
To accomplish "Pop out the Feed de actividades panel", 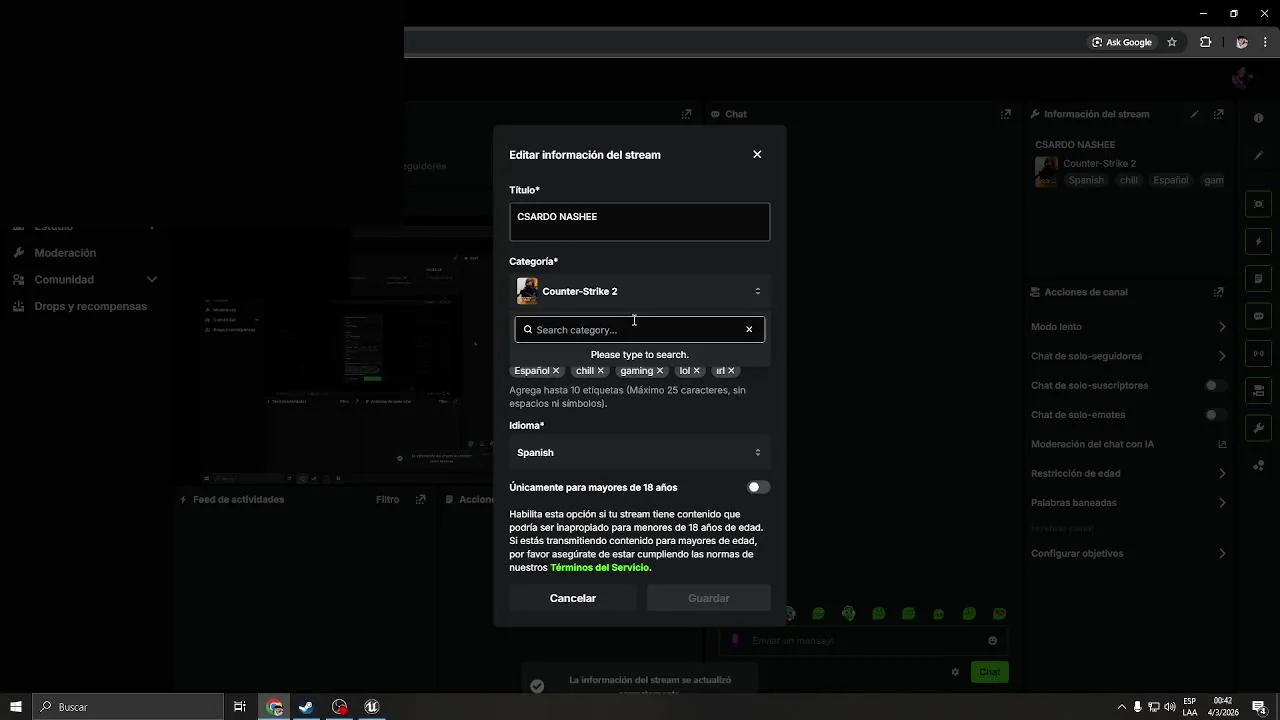I will (421, 499).
